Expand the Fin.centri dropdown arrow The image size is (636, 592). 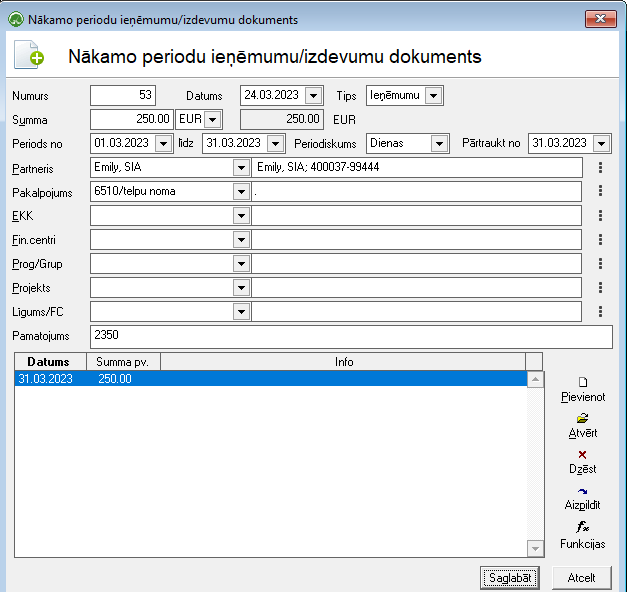(x=241, y=240)
